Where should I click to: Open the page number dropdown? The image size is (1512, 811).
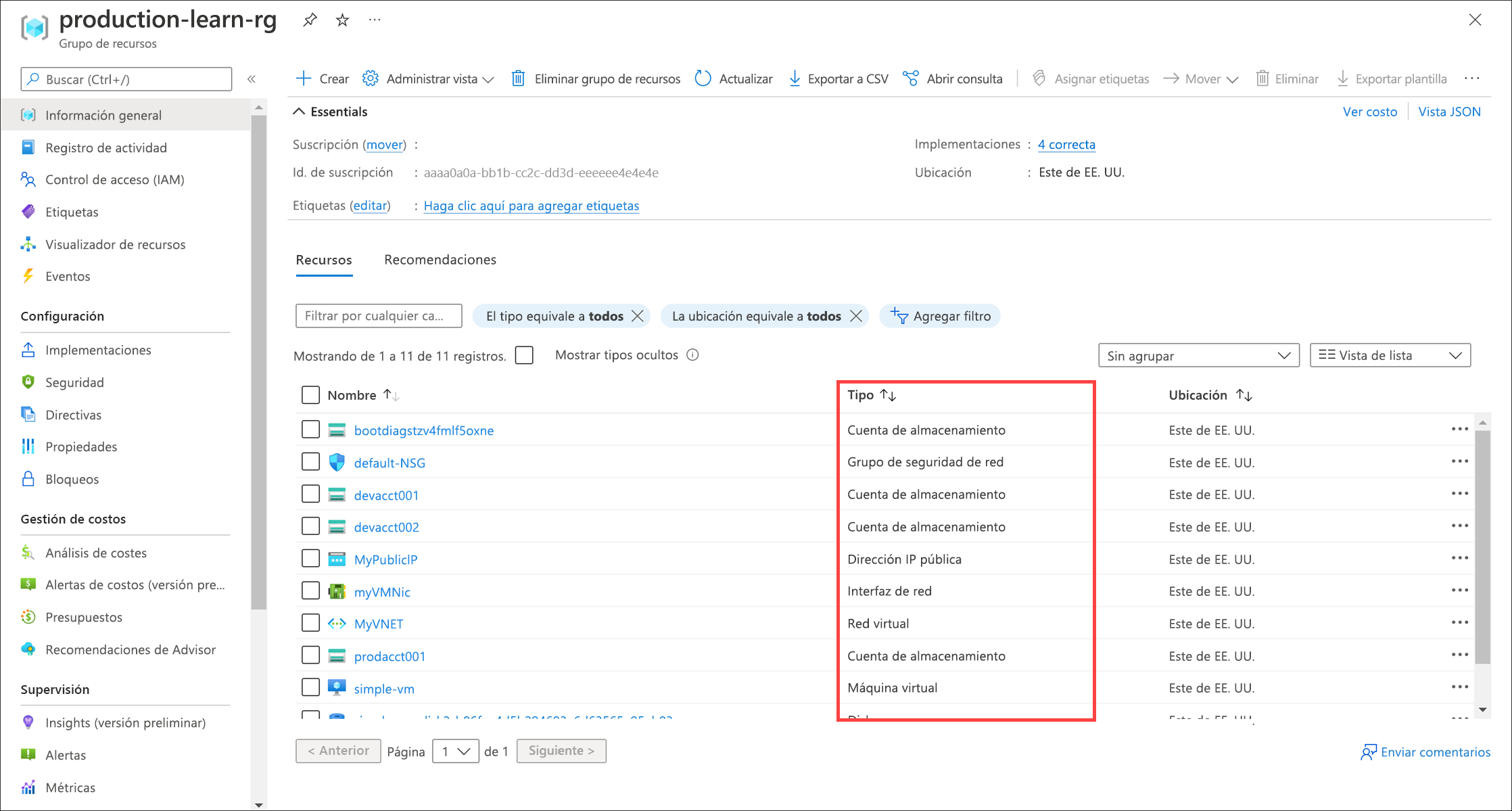pyautogui.click(x=456, y=751)
